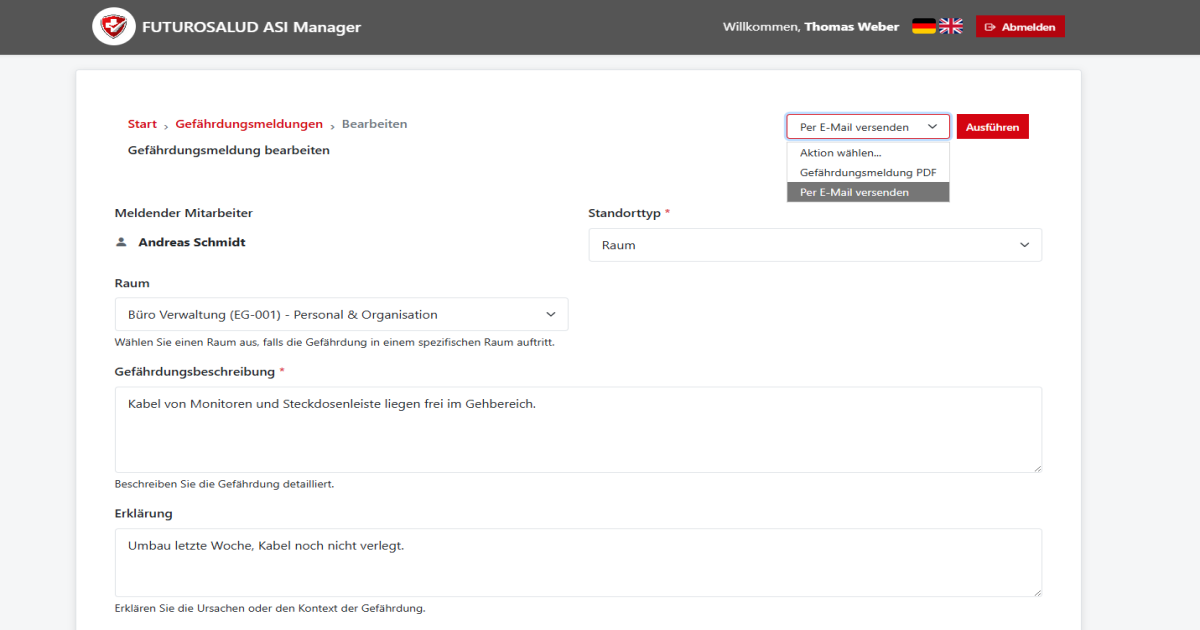
Task: Click the person icon beside Andreas Schmidt
Action: click(121, 241)
